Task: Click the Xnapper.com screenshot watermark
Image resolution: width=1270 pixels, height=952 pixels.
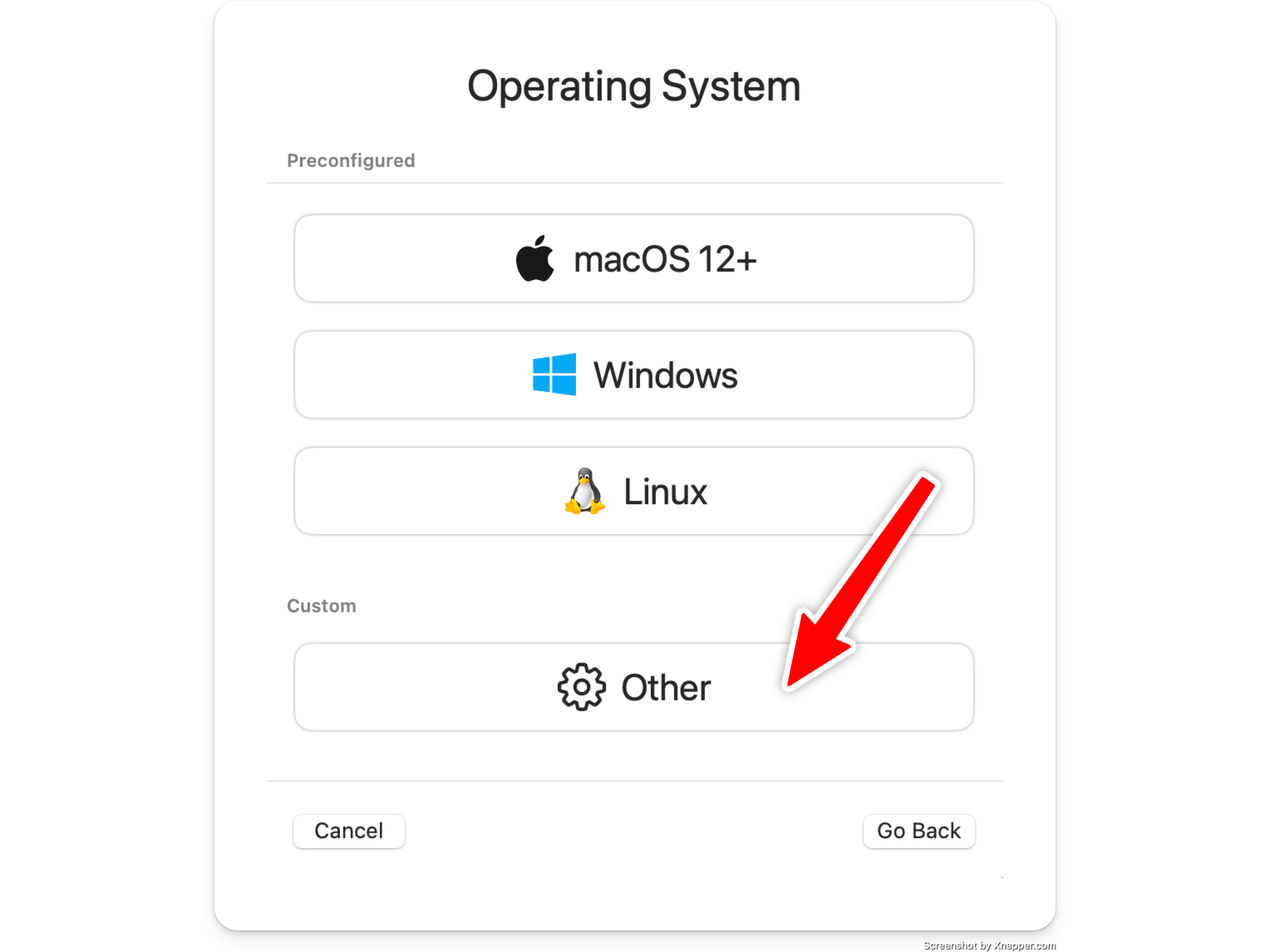Action: 989,945
